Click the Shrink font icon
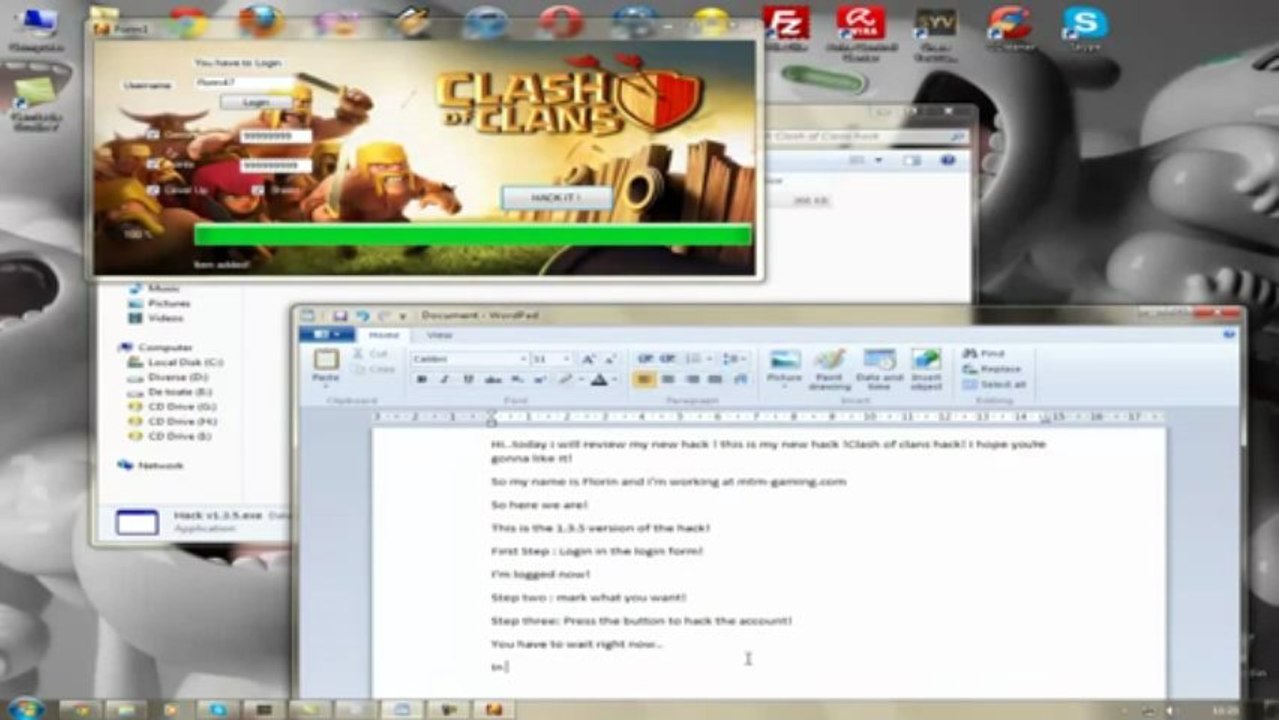Image resolution: width=1279 pixels, height=720 pixels. coord(610,359)
